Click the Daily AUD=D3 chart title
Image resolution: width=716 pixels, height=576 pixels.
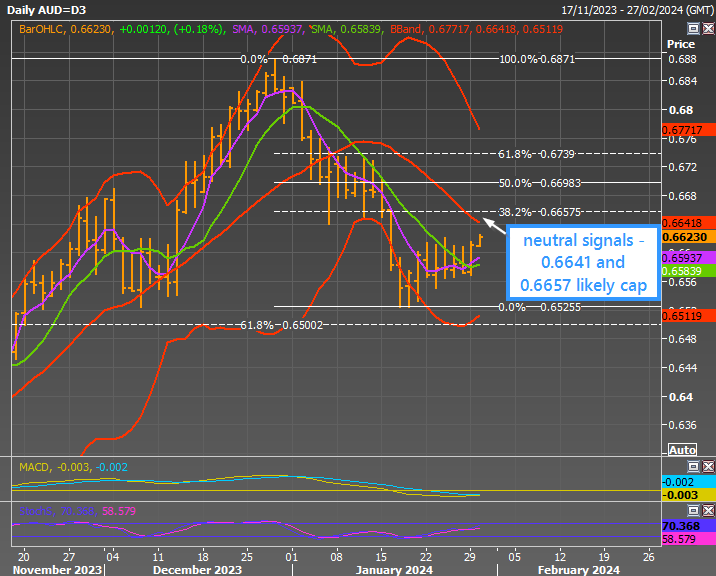pyautogui.click(x=46, y=10)
